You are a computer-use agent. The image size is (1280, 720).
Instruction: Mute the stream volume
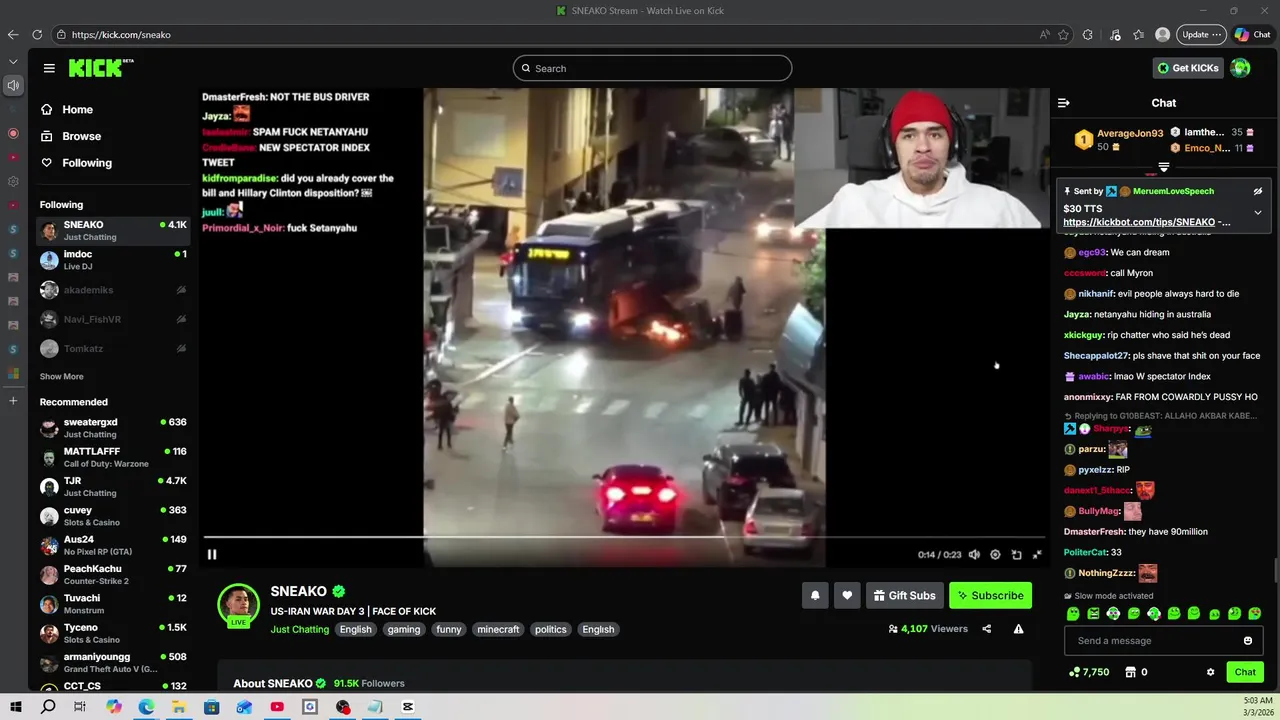tap(974, 554)
